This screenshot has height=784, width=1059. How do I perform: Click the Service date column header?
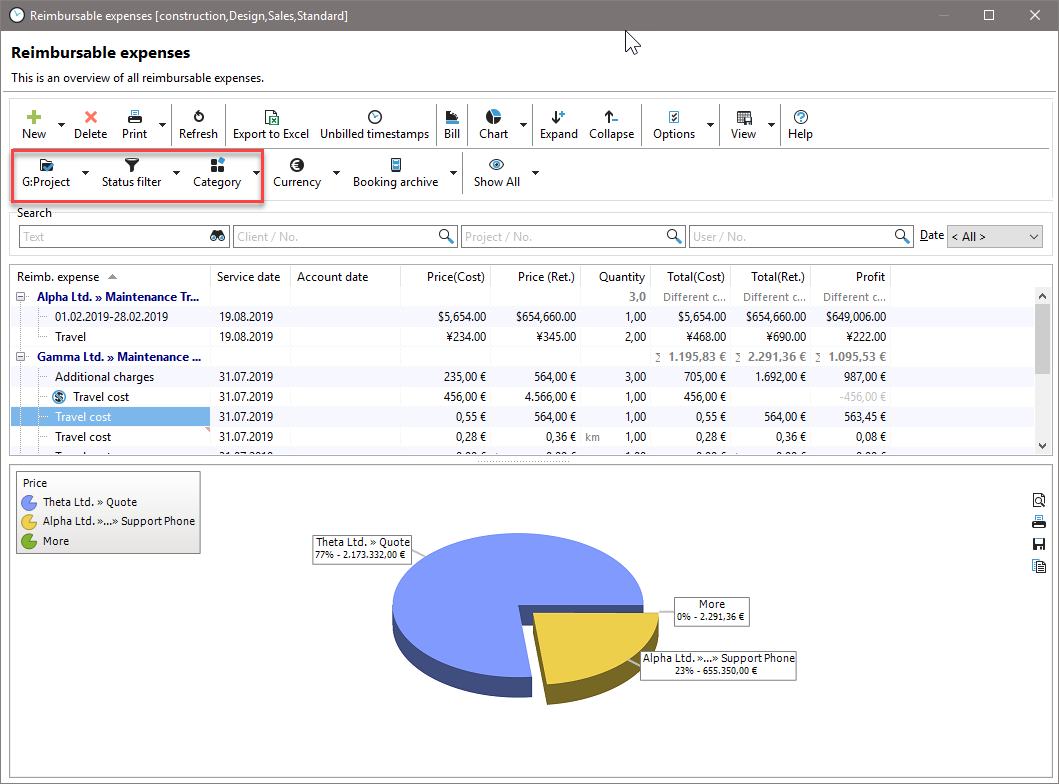point(249,277)
